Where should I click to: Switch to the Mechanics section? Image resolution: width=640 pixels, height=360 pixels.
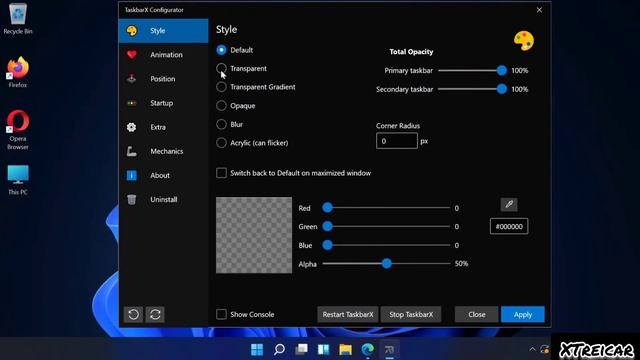163,151
